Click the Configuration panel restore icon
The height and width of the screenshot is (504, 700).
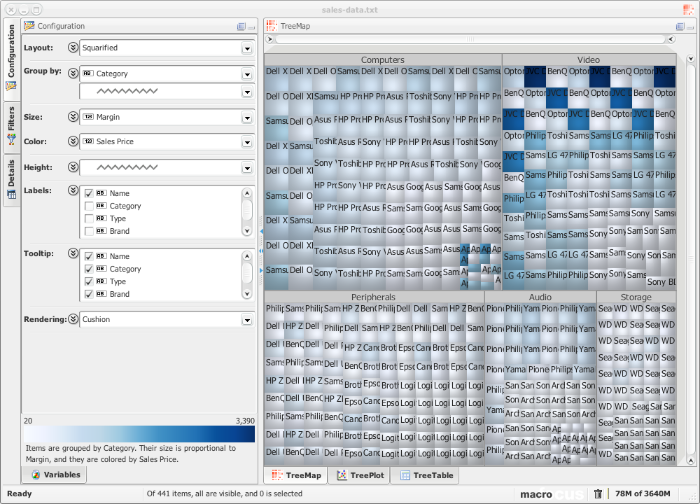(x=241, y=26)
